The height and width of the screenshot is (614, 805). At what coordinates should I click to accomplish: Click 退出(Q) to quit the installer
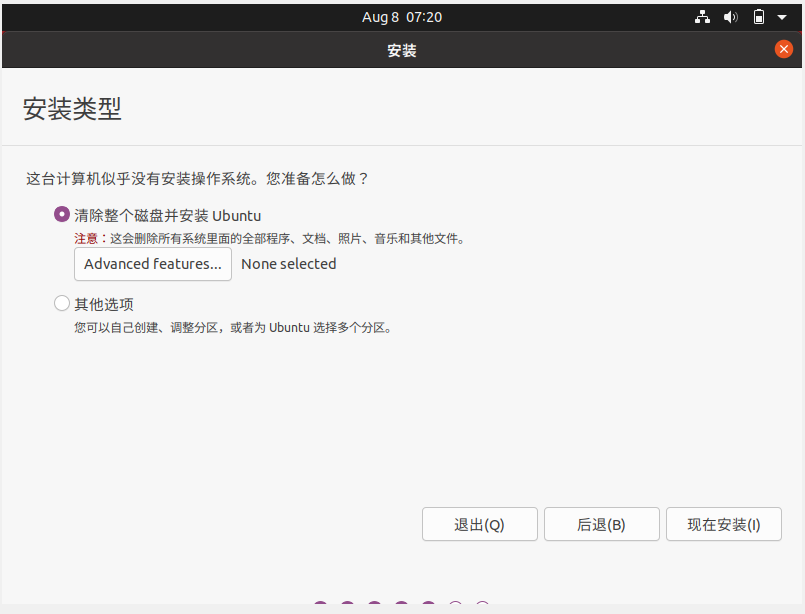[x=480, y=524]
